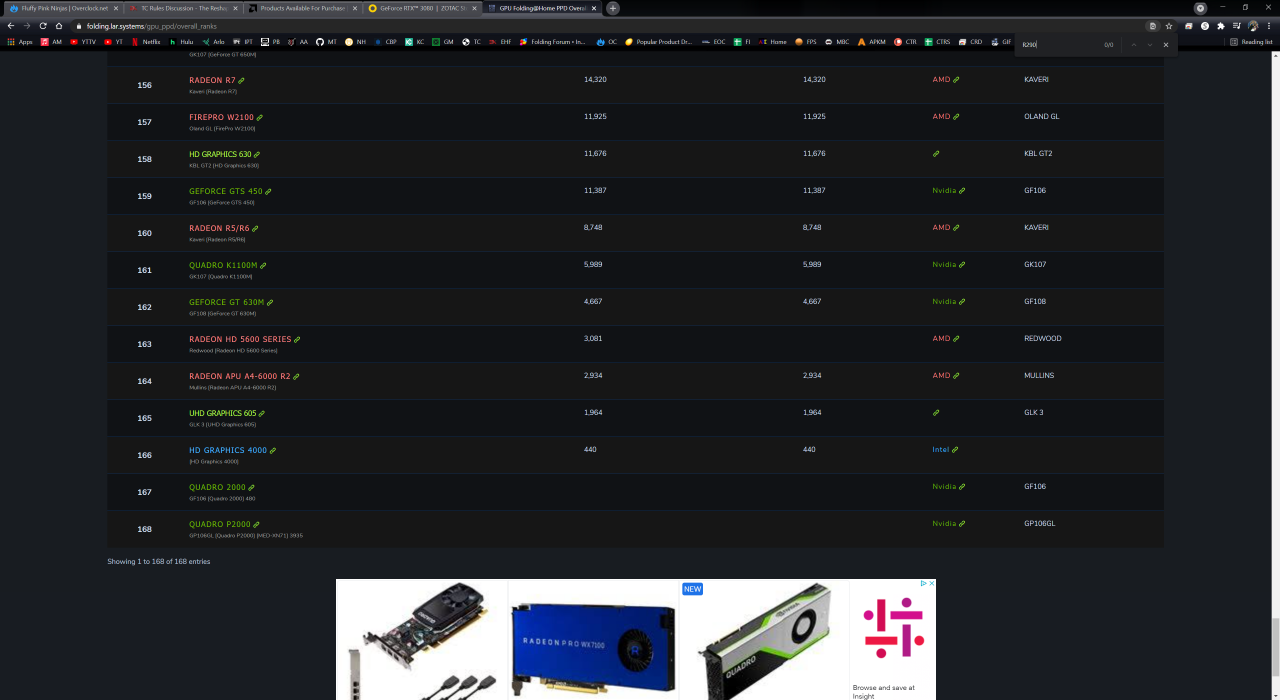Open the RADEON HD 5600 SERIES link
Viewport: 1280px width, 700px height.
[239, 339]
